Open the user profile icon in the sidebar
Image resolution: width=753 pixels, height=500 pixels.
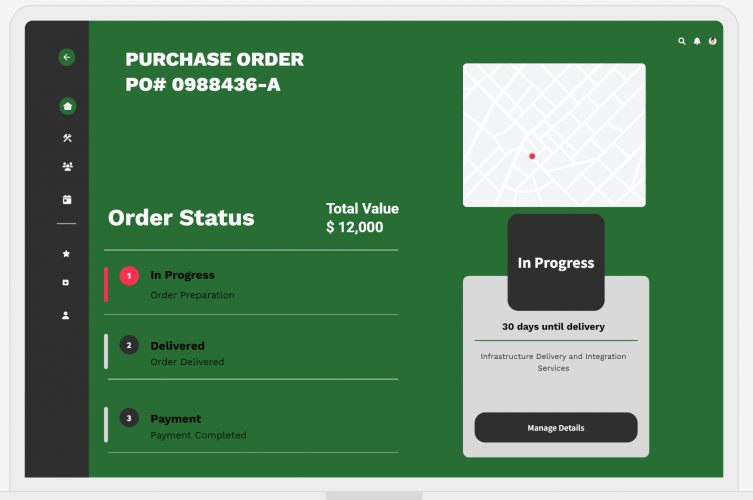pyautogui.click(x=67, y=315)
